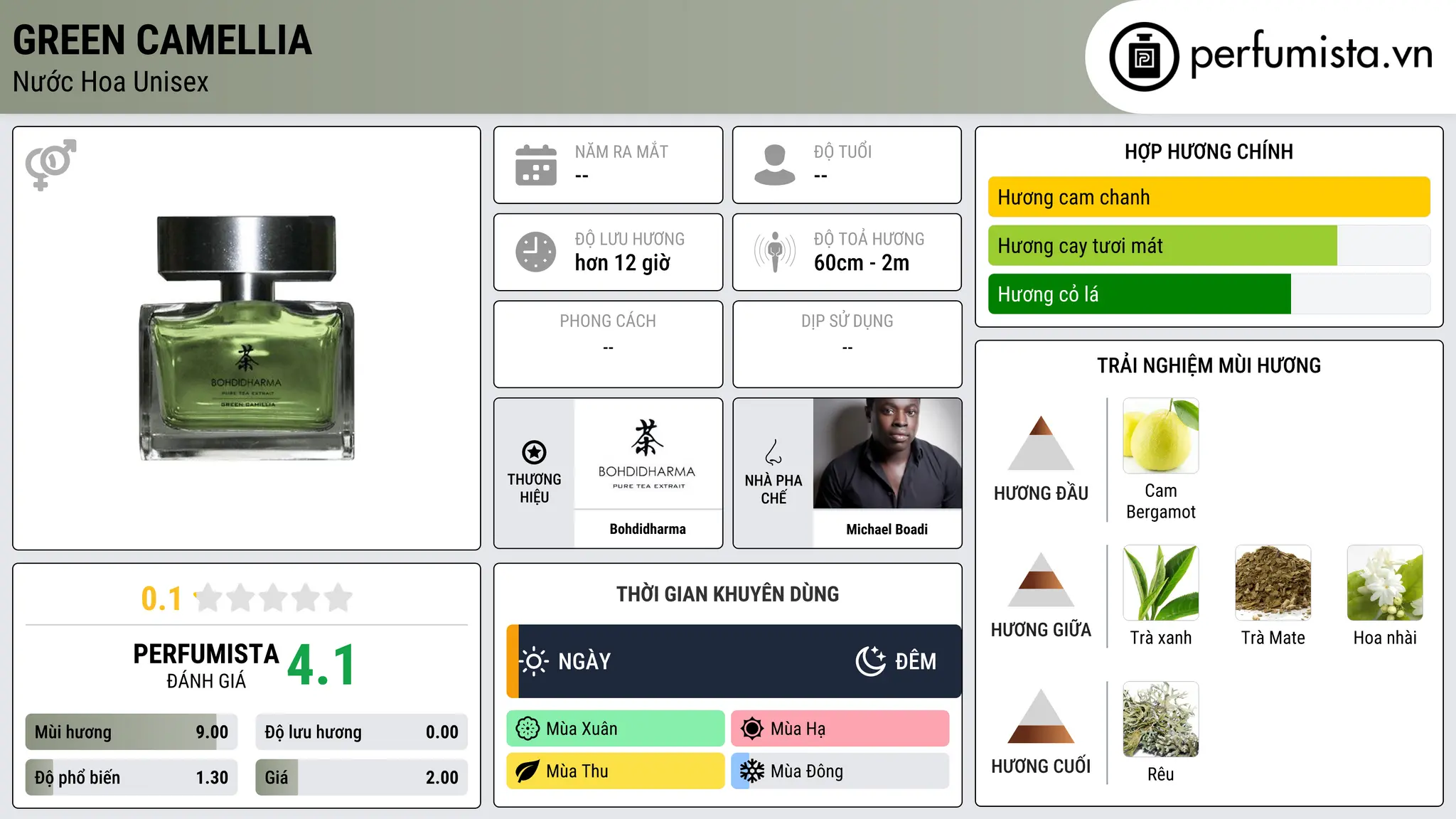This screenshot has height=819, width=1456.
Task: Click the Hương cỏ lá accord bar
Action: [1209, 294]
